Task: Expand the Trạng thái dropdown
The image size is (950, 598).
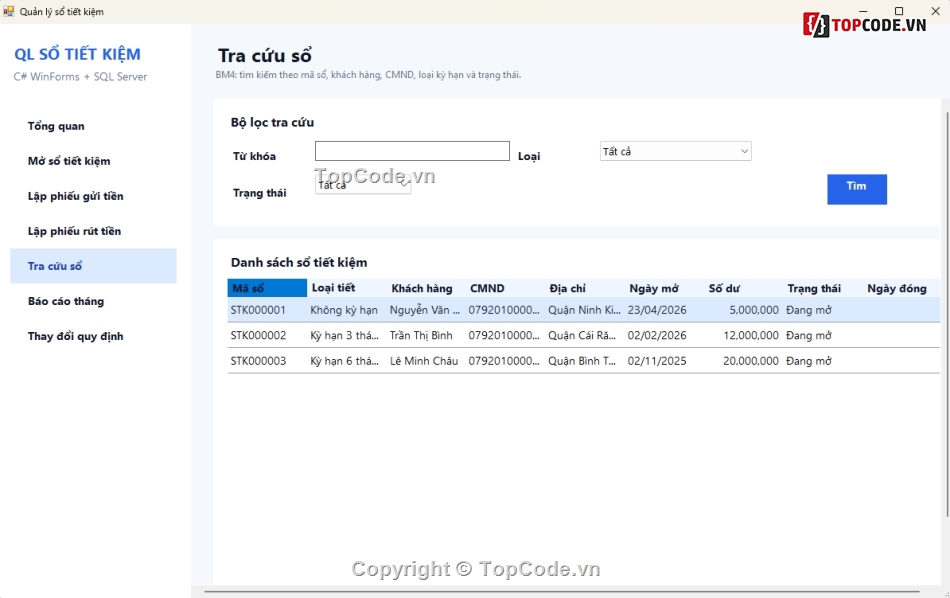Action: (x=362, y=185)
